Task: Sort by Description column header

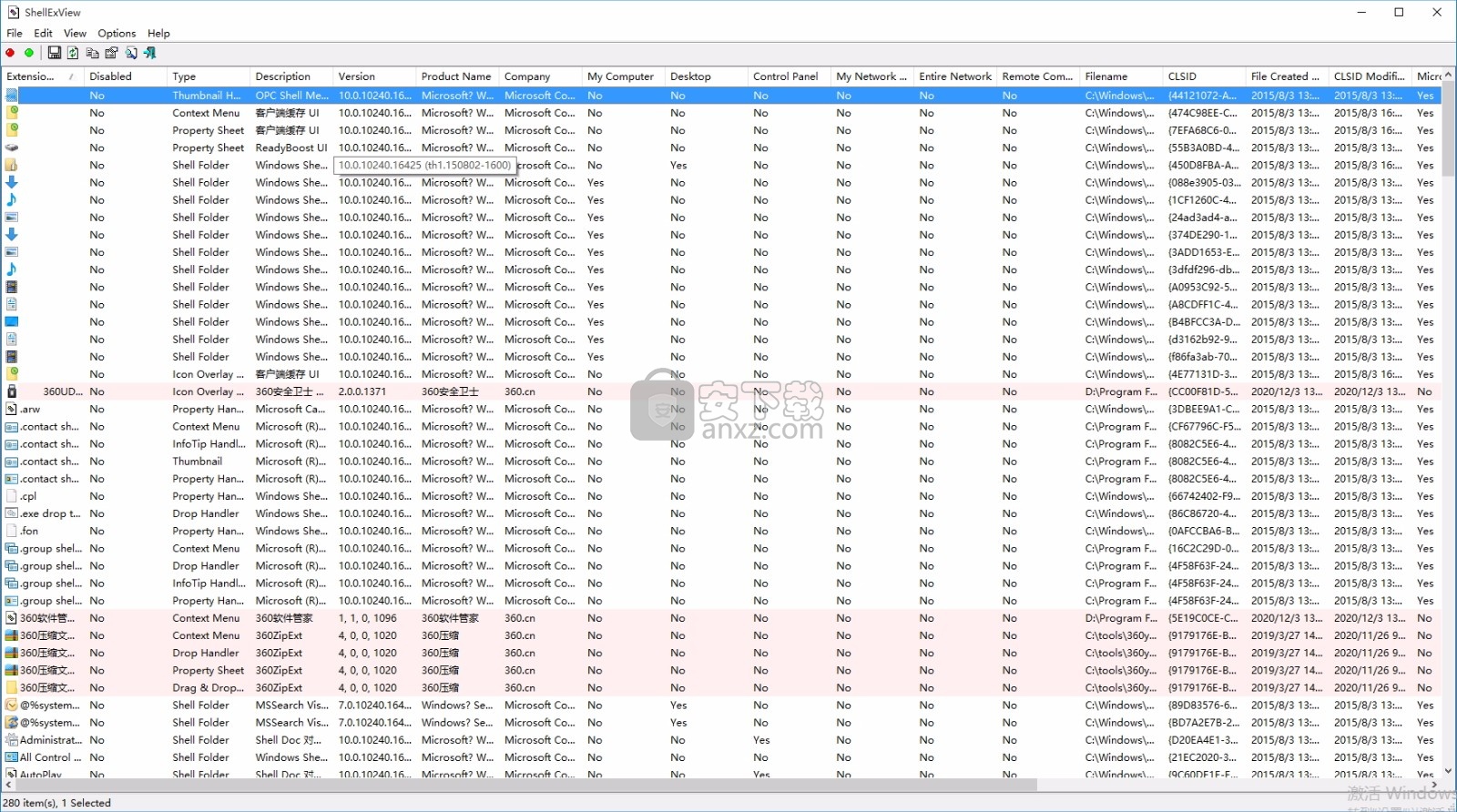Action: coord(291,76)
